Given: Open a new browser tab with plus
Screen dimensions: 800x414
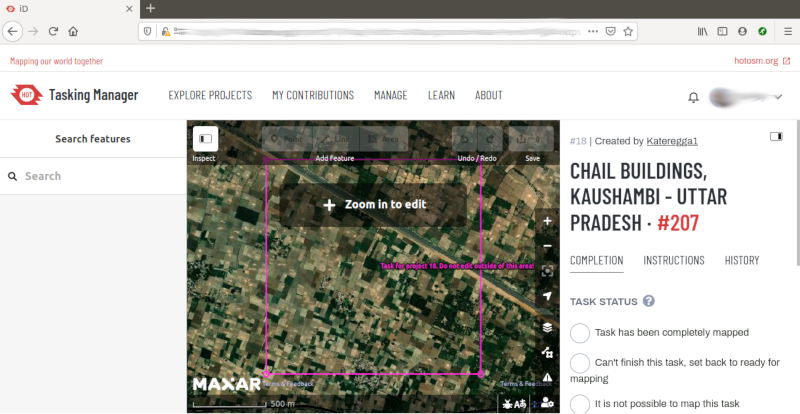Looking at the screenshot, I should (x=150, y=8).
